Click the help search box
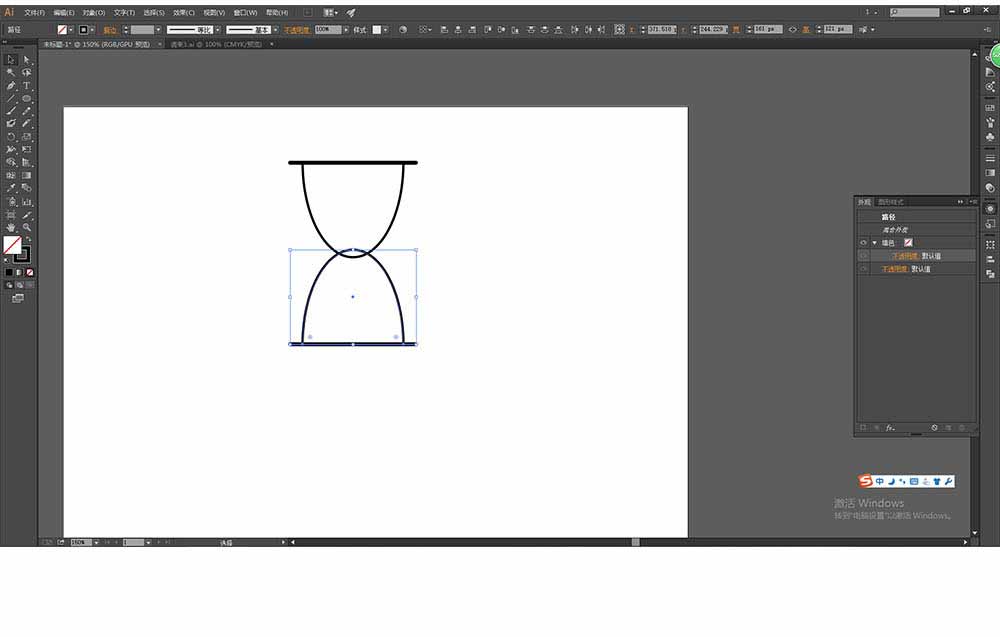The height and width of the screenshot is (637, 1000). pos(915,12)
